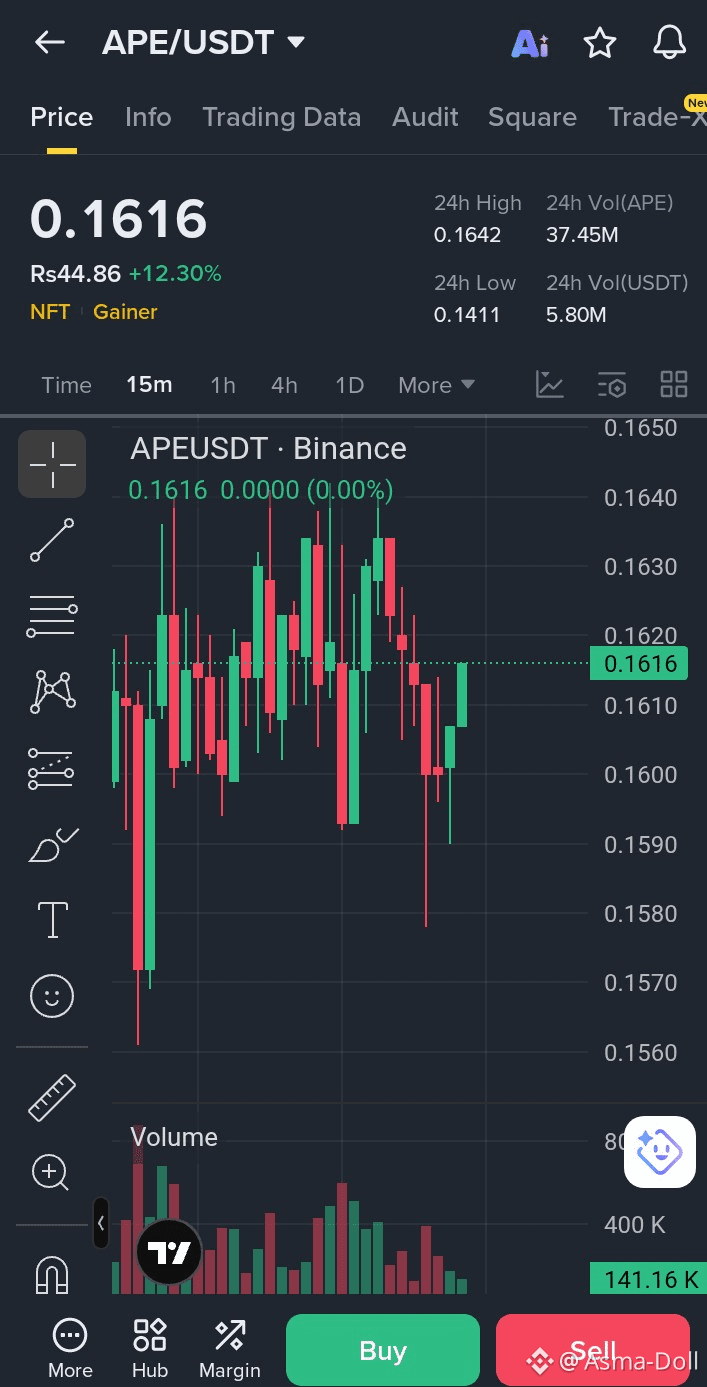Select the trend line drawing tool
Screen dimensions: 707x1387
click(52, 540)
